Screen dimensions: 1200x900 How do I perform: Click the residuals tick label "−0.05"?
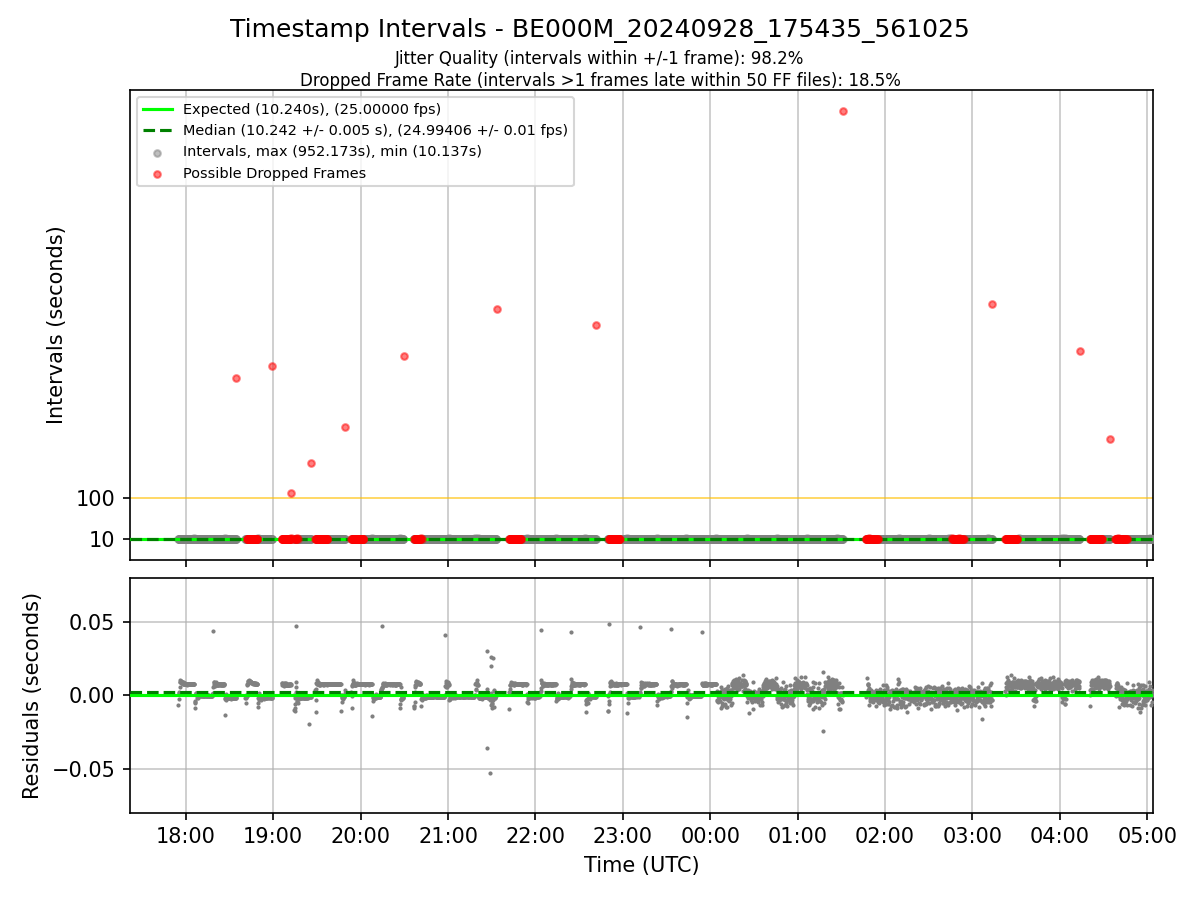tap(85, 770)
